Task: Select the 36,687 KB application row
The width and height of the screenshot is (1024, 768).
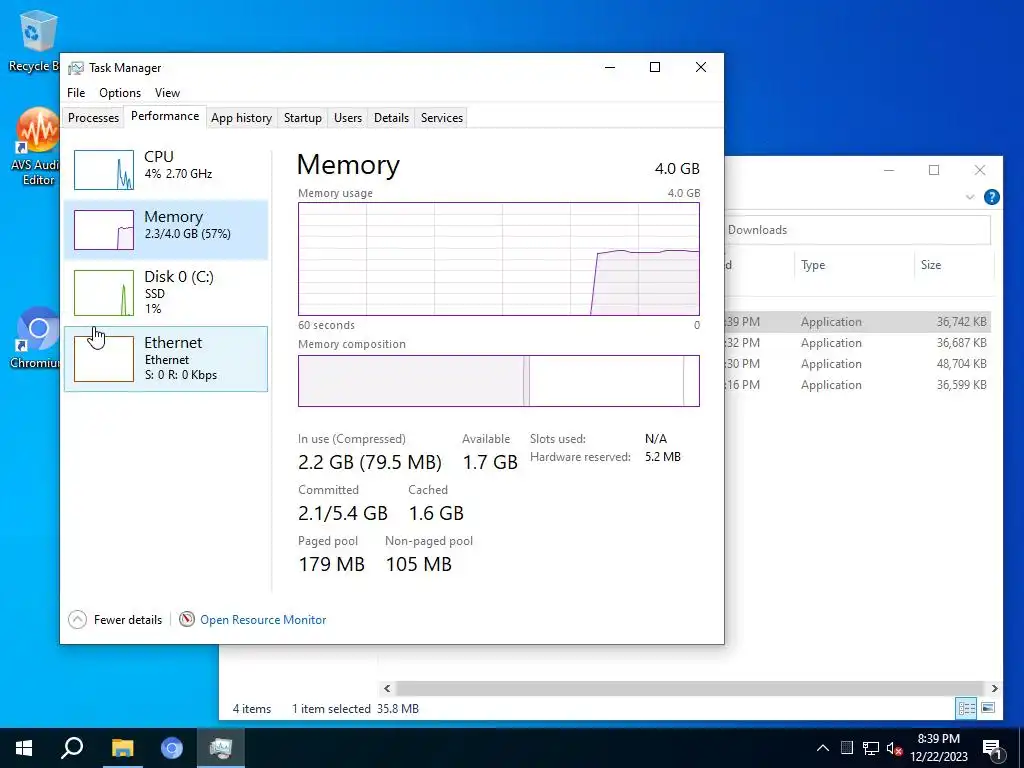Action: (x=857, y=343)
